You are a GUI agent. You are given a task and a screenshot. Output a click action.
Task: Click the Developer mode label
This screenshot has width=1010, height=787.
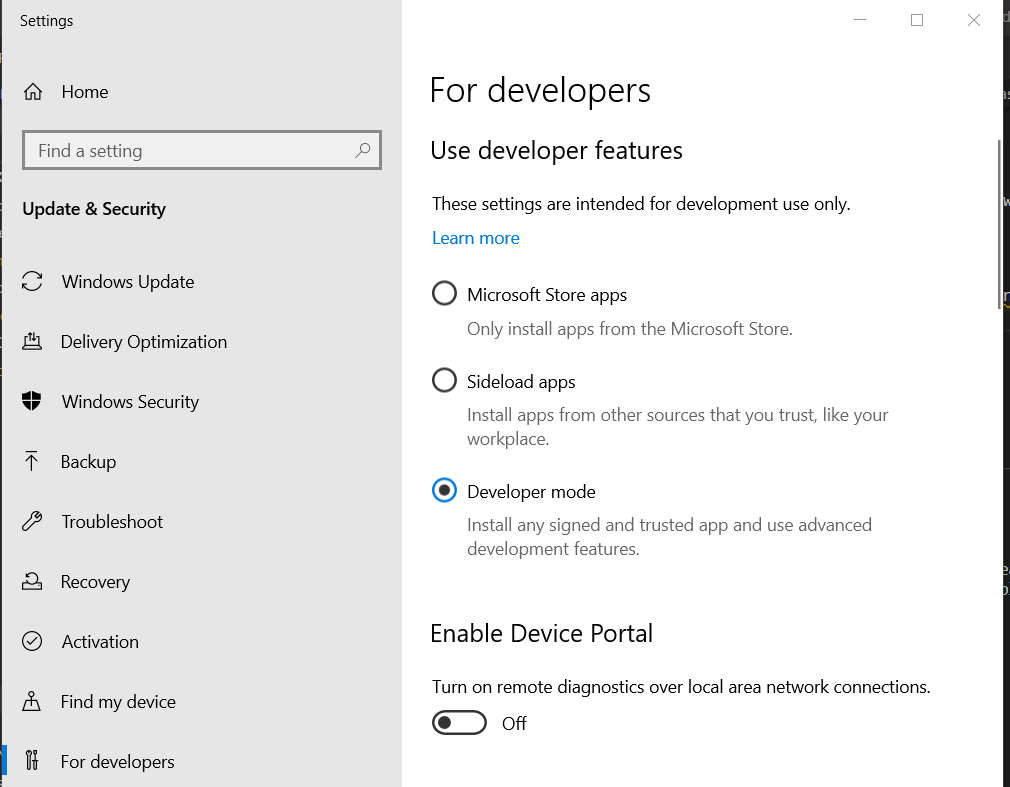[x=531, y=492]
